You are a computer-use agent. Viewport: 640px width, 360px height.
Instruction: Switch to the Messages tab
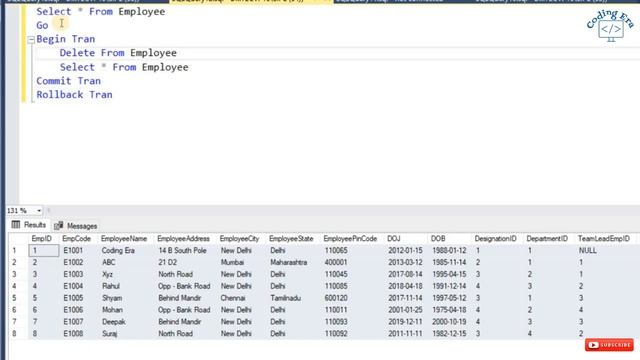[76, 226]
